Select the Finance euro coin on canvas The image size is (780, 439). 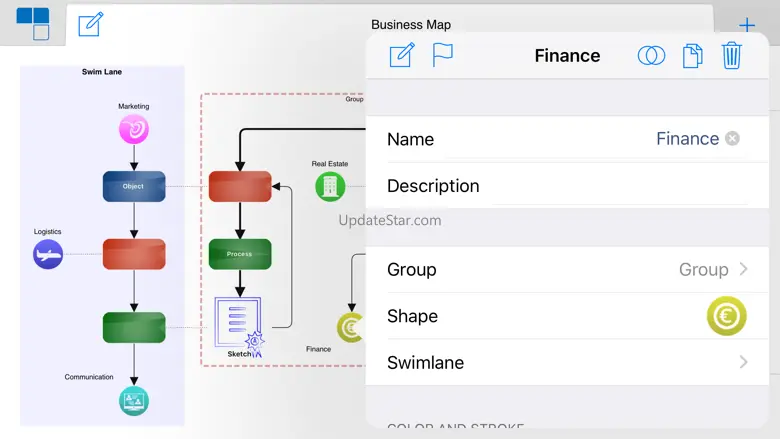(351, 327)
